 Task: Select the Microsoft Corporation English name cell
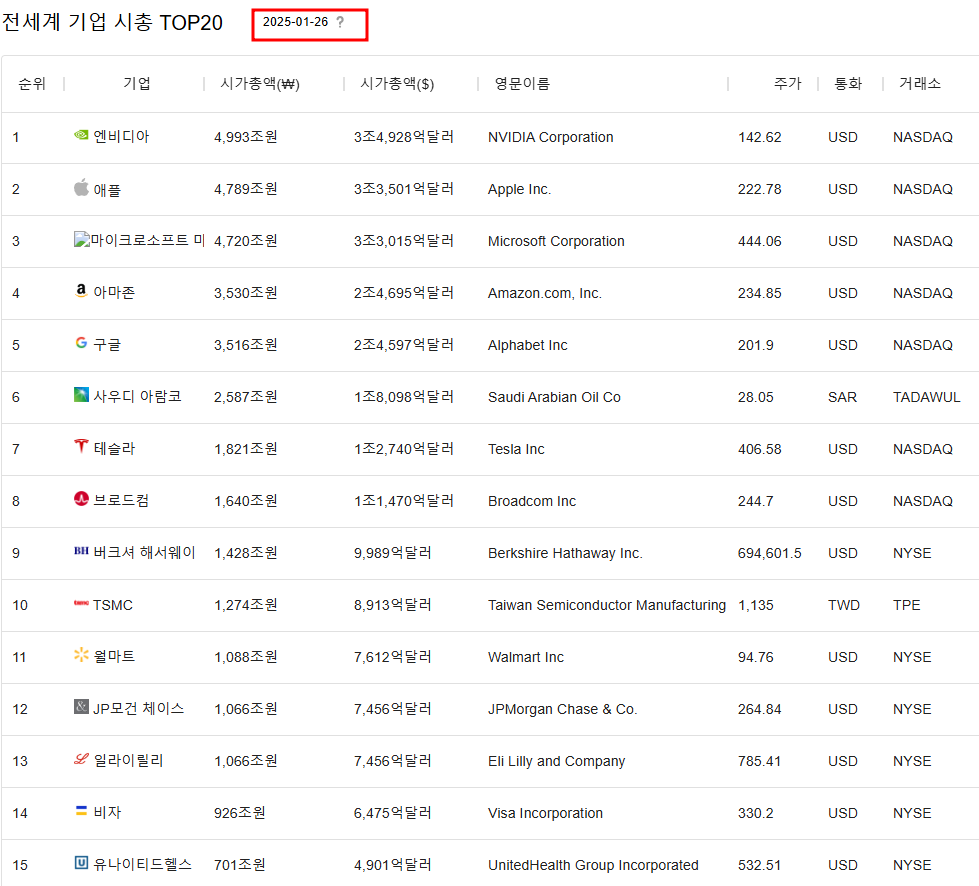(556, 241)
